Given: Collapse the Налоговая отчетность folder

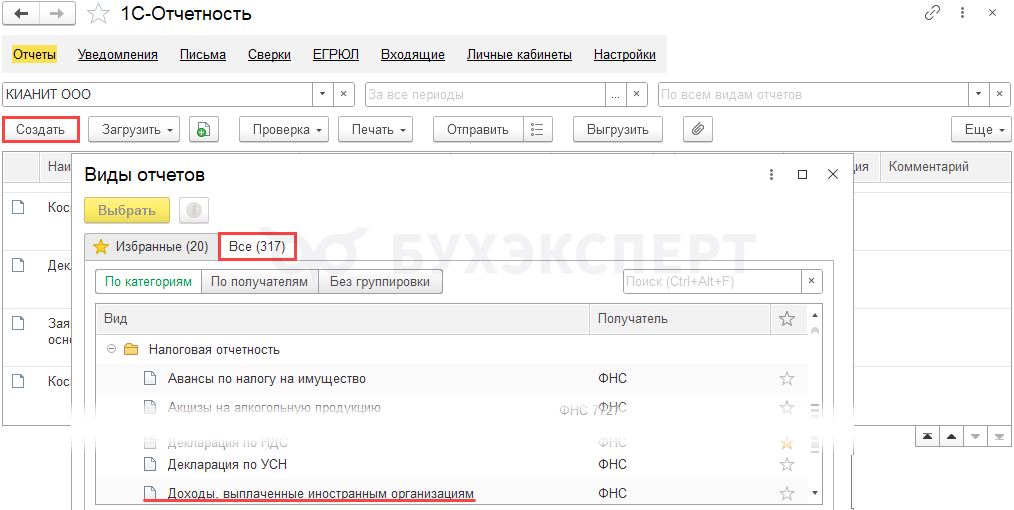Looking at the screenshot, I should tap(111, 350).
